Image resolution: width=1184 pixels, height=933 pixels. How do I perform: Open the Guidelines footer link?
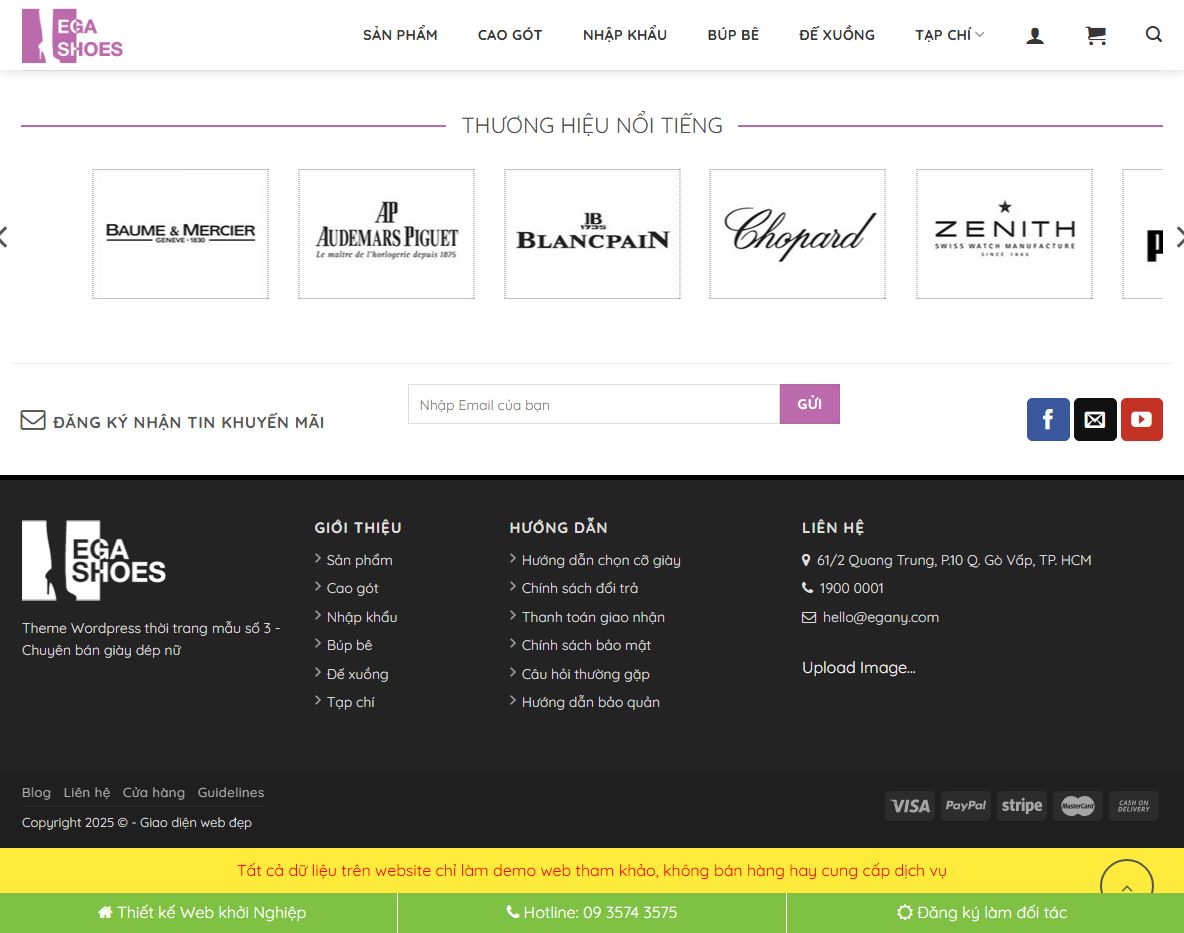click(x=231, y=793)
